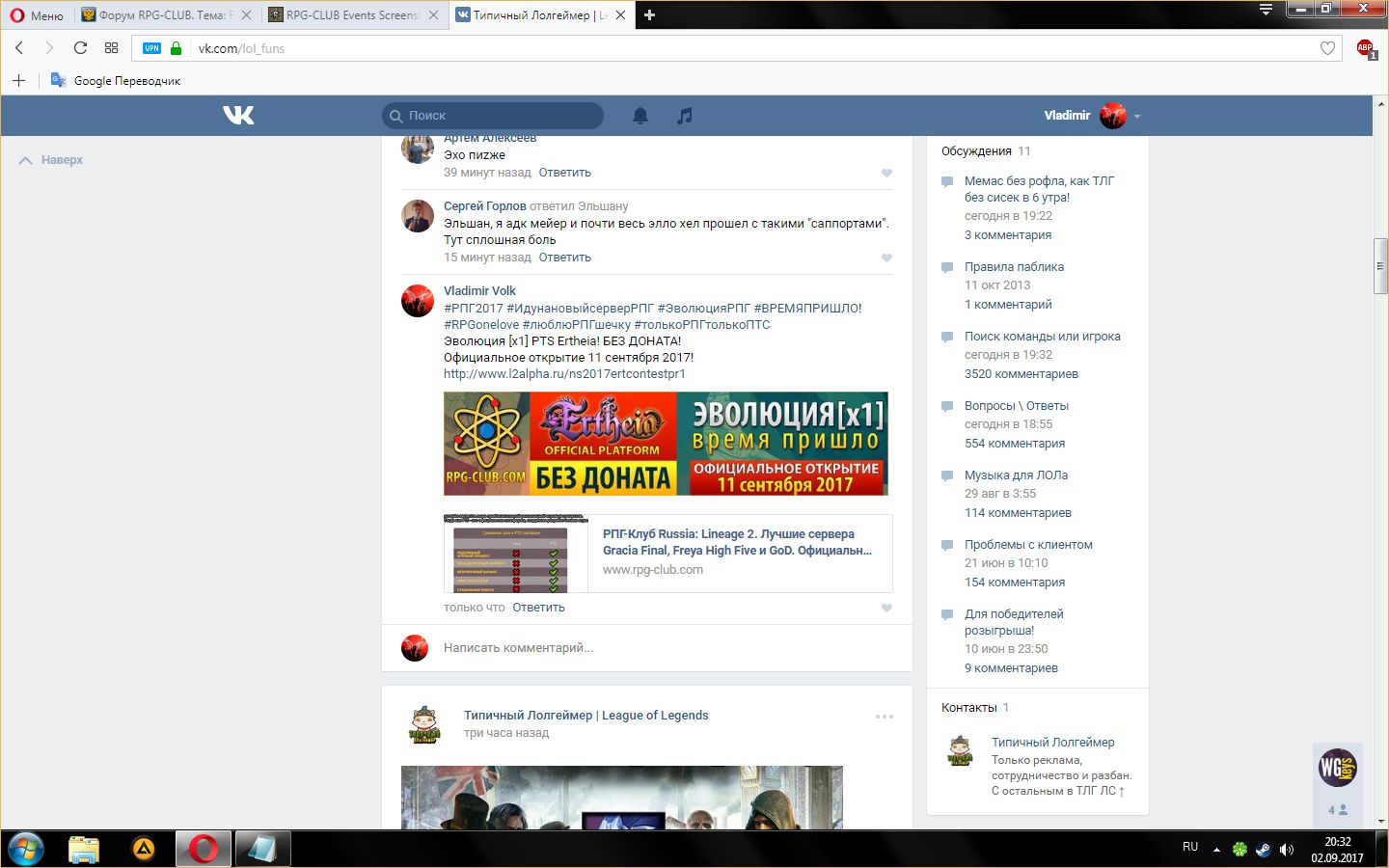Like Vladimir Volk's comment
The image size is (1389, 868).
tap(886, 609)
